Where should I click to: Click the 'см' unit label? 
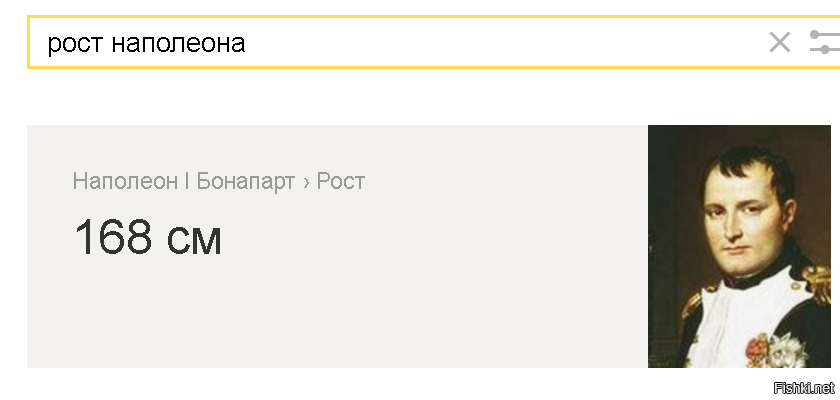(x=194, y=241)
